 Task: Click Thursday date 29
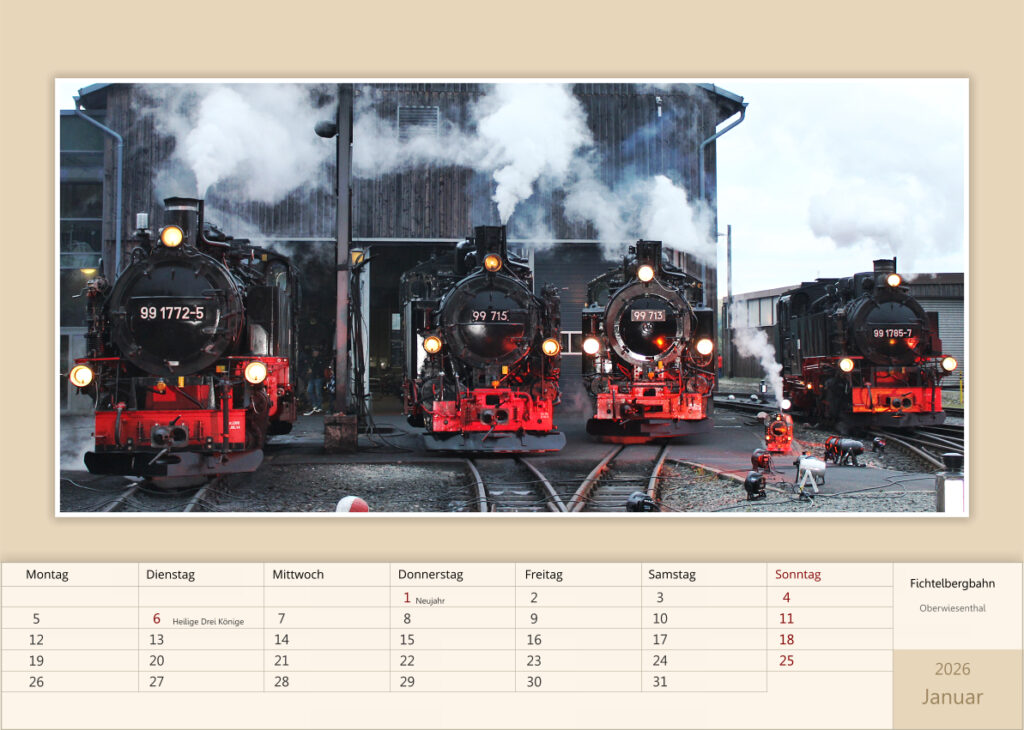(x=407, y=682)
